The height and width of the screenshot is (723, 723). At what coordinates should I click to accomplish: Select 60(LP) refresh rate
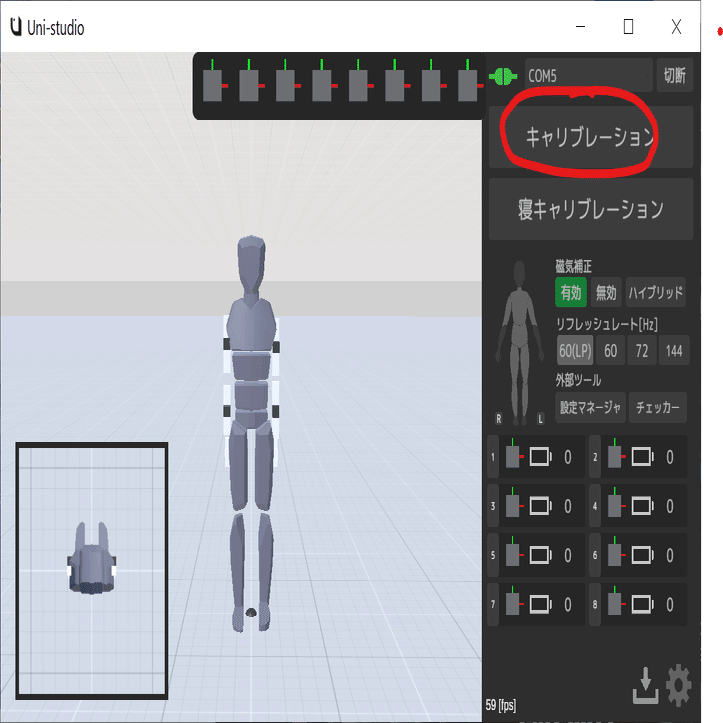(575, 351)
